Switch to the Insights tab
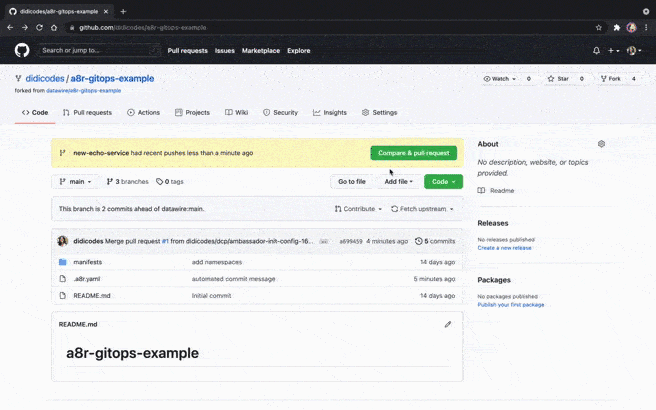The width and height of the screenshot is (656, 410). coord(330,113)
